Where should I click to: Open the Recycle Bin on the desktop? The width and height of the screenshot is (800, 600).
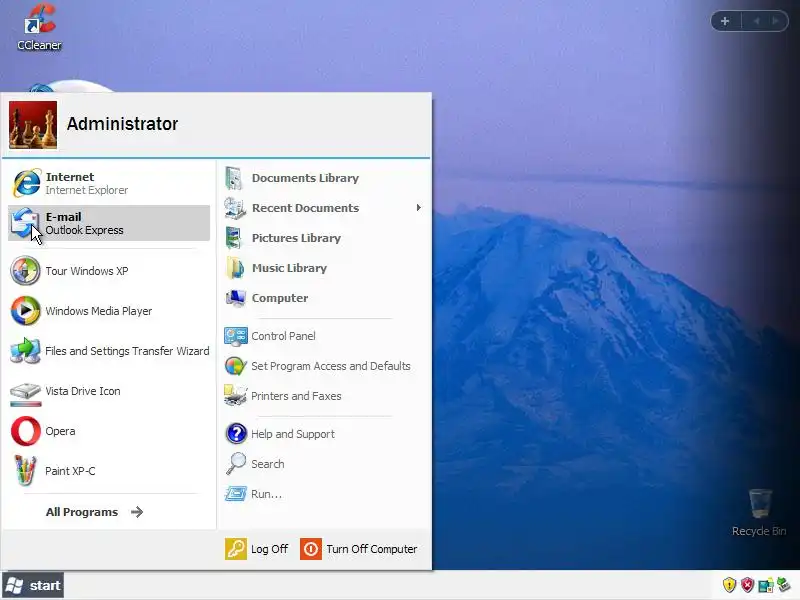[759, 513]
